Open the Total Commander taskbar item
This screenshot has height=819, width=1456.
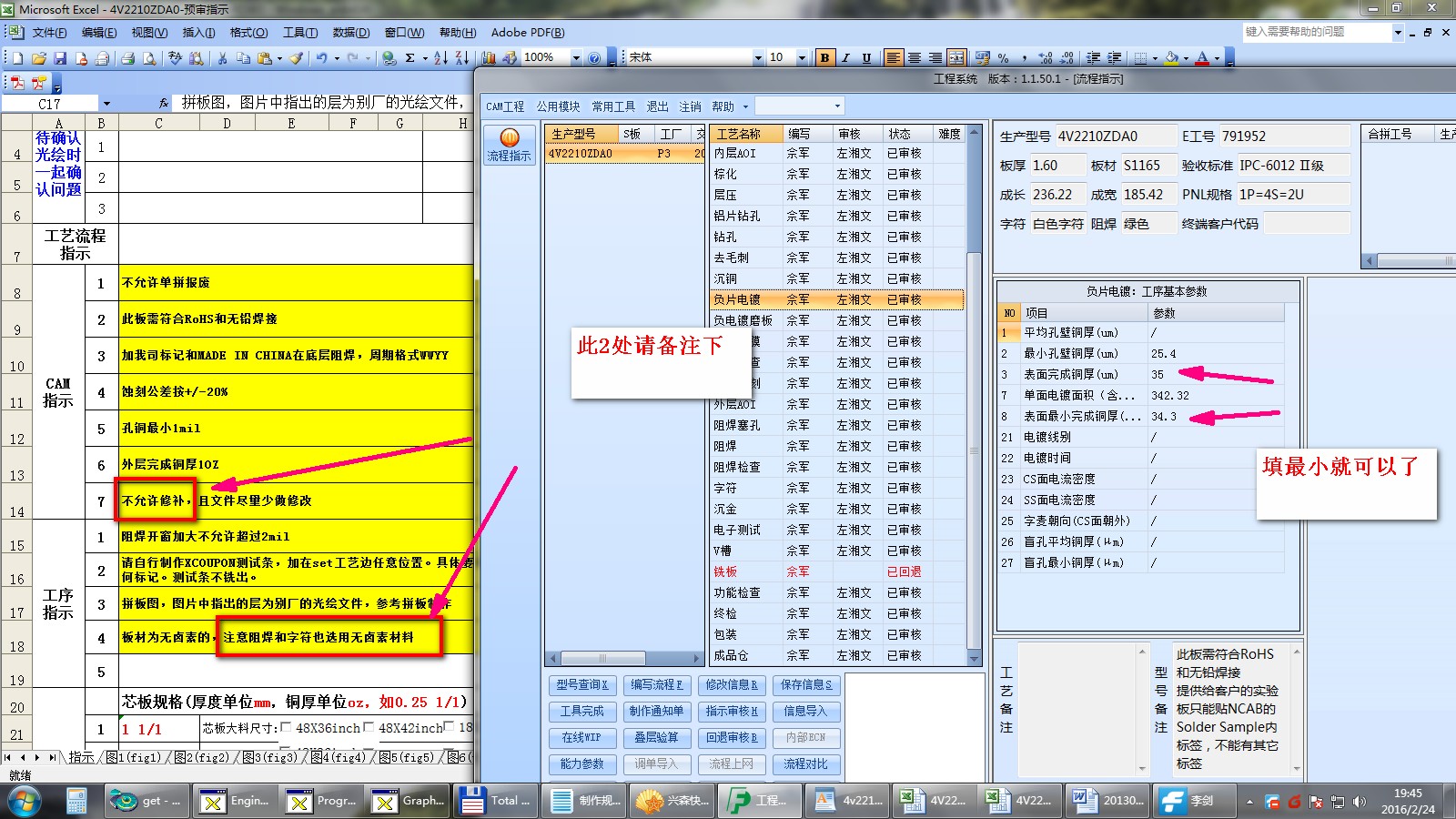coord(497,801)
